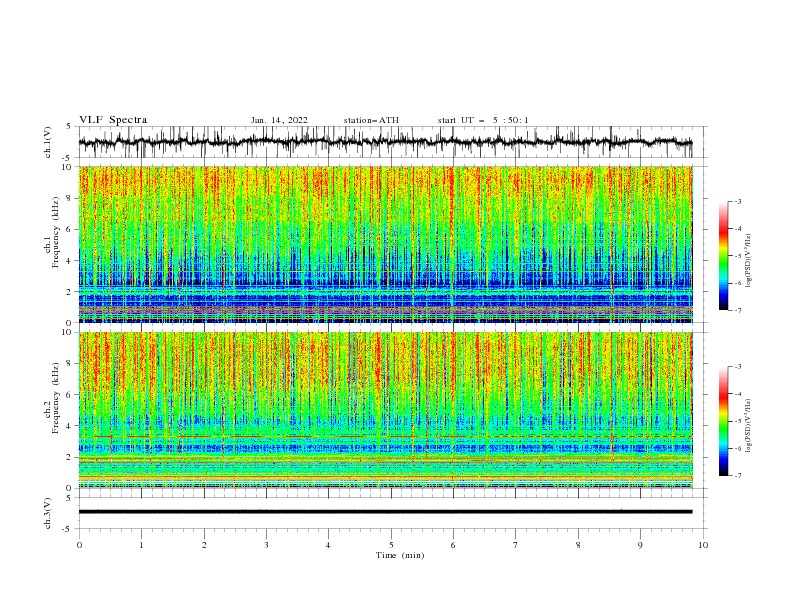792x612 pixels.
Task: Click the 'station=ATH' label
Action: pos(371,120)
